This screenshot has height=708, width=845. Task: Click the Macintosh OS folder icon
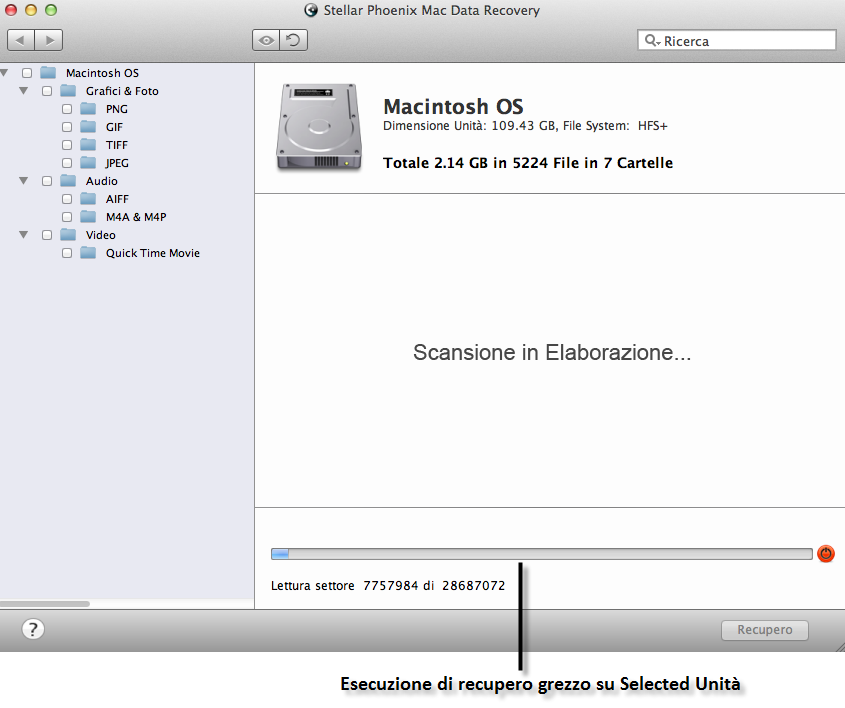pyautogui.click(x=49, y=73)
